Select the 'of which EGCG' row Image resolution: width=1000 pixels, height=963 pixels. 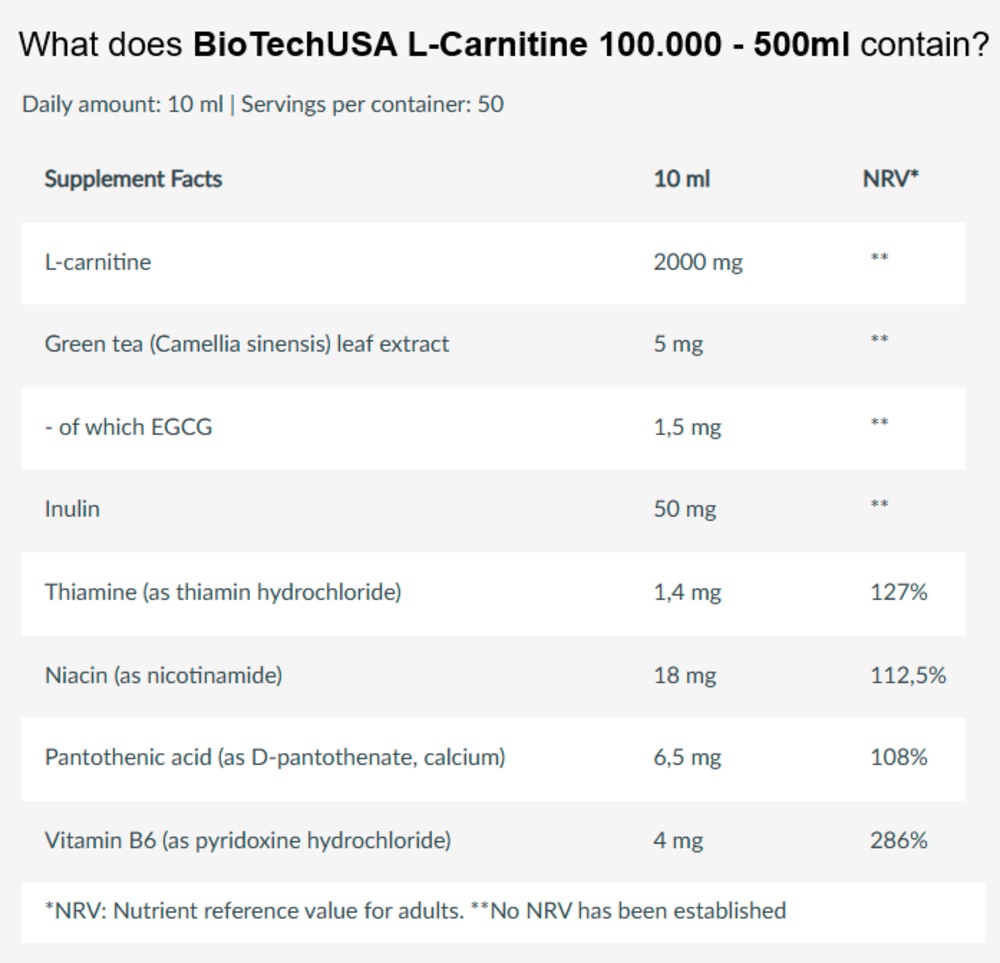coord(494,428)
